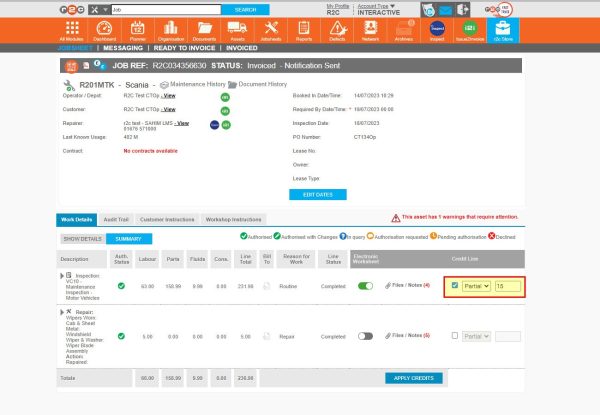Open the Archives module
The width and height of the screenshot is (600, 415).
point(404,31)
